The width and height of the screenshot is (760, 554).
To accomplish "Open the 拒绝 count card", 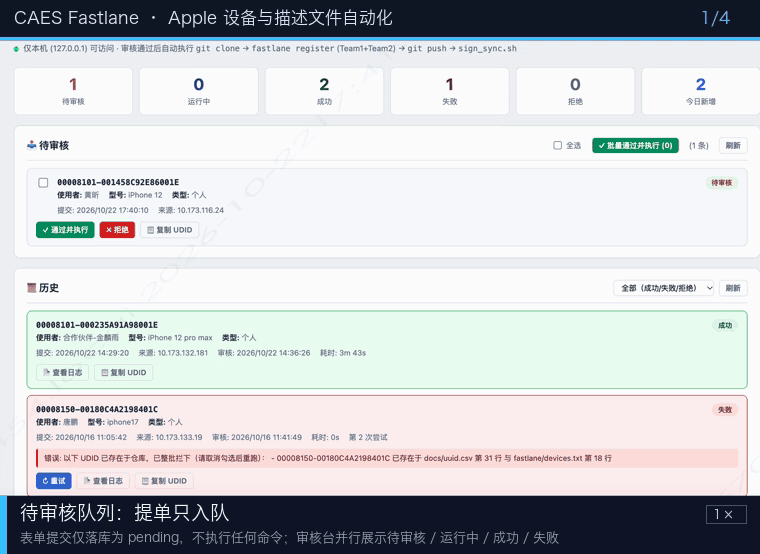I will (575, 91).
